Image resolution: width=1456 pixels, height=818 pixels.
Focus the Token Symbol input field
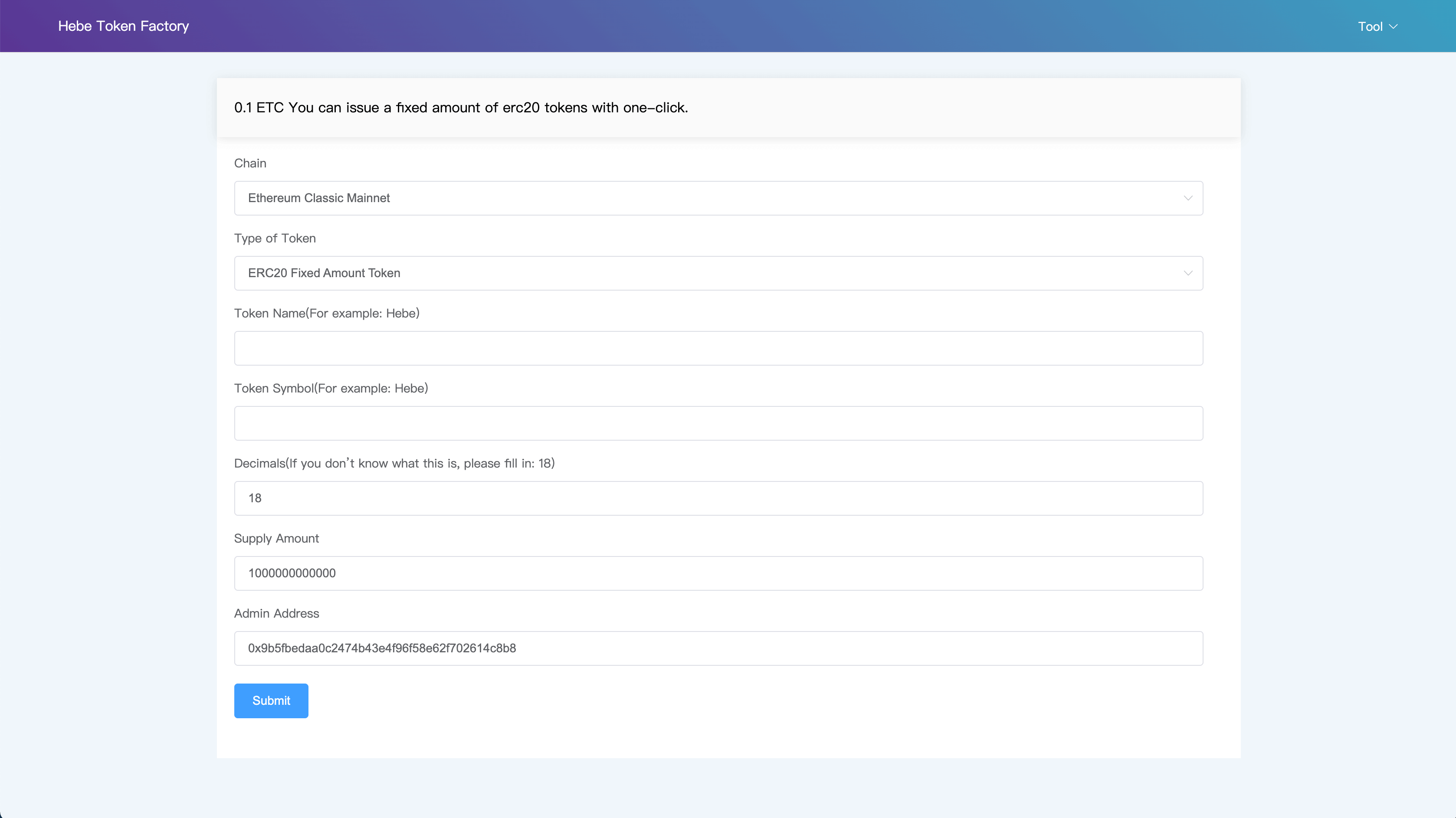(718, 423)
